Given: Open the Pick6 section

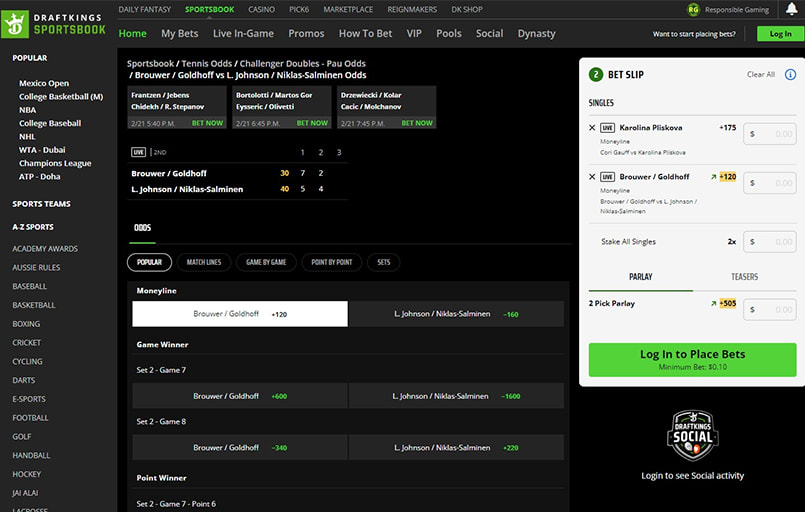Looking at the screenshot, I should pyautogui.click(x=299, y=9).
